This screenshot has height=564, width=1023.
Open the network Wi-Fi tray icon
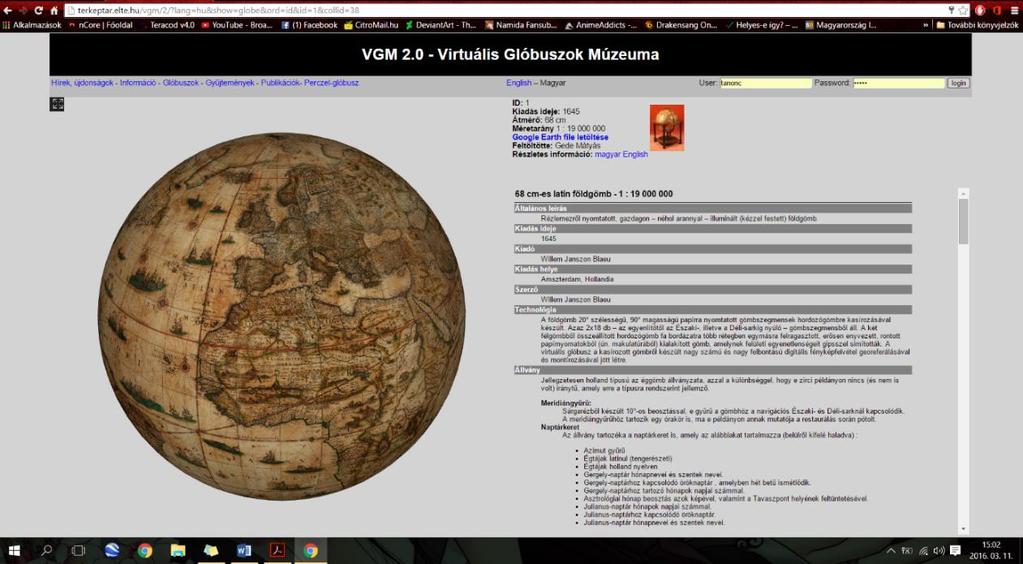point(923,551)
